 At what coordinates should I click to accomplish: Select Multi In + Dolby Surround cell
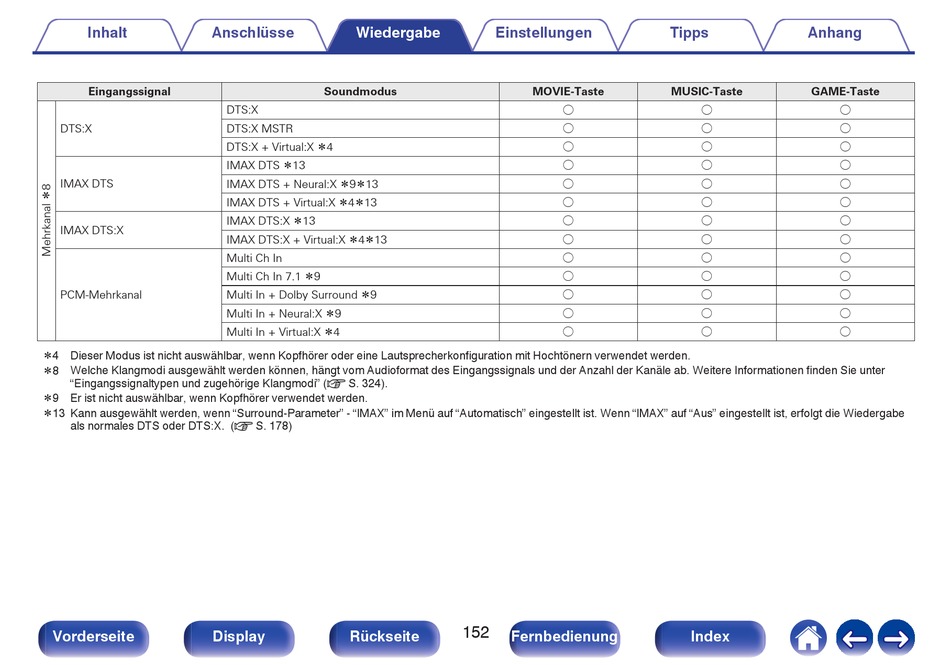(360, 295)
